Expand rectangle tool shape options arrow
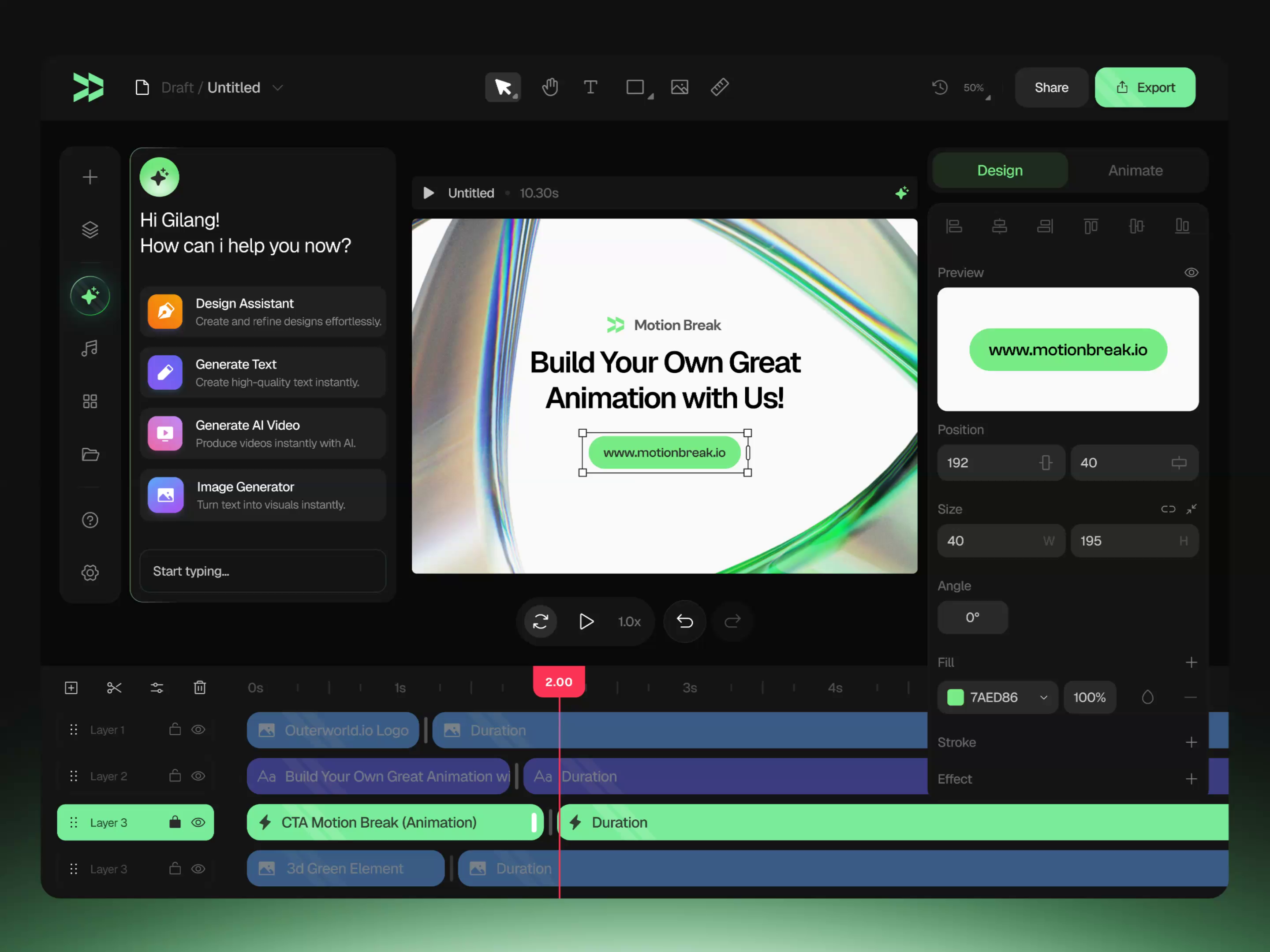 click(650, 97)
